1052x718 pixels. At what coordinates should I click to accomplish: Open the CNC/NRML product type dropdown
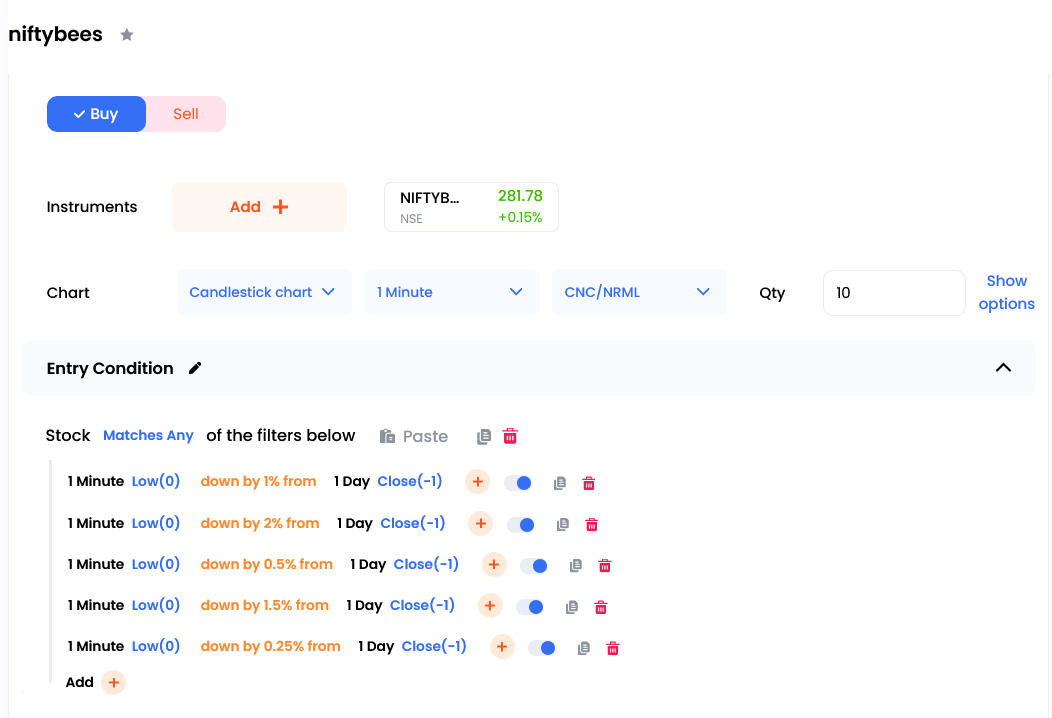(639, 292)
